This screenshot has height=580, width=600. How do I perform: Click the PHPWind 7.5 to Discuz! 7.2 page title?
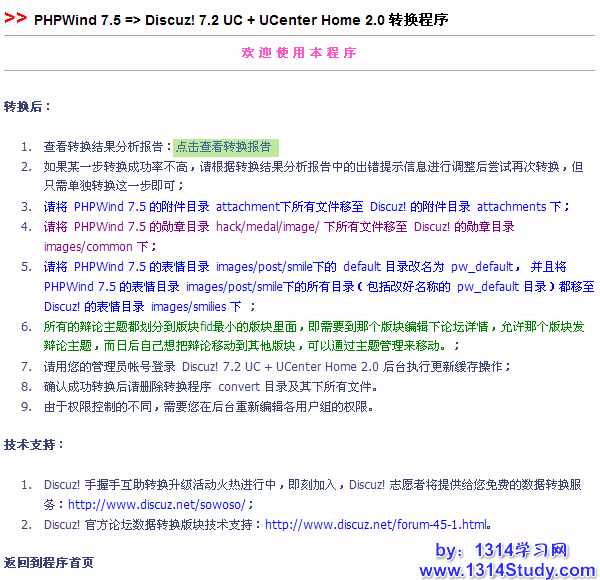[240, 20]
